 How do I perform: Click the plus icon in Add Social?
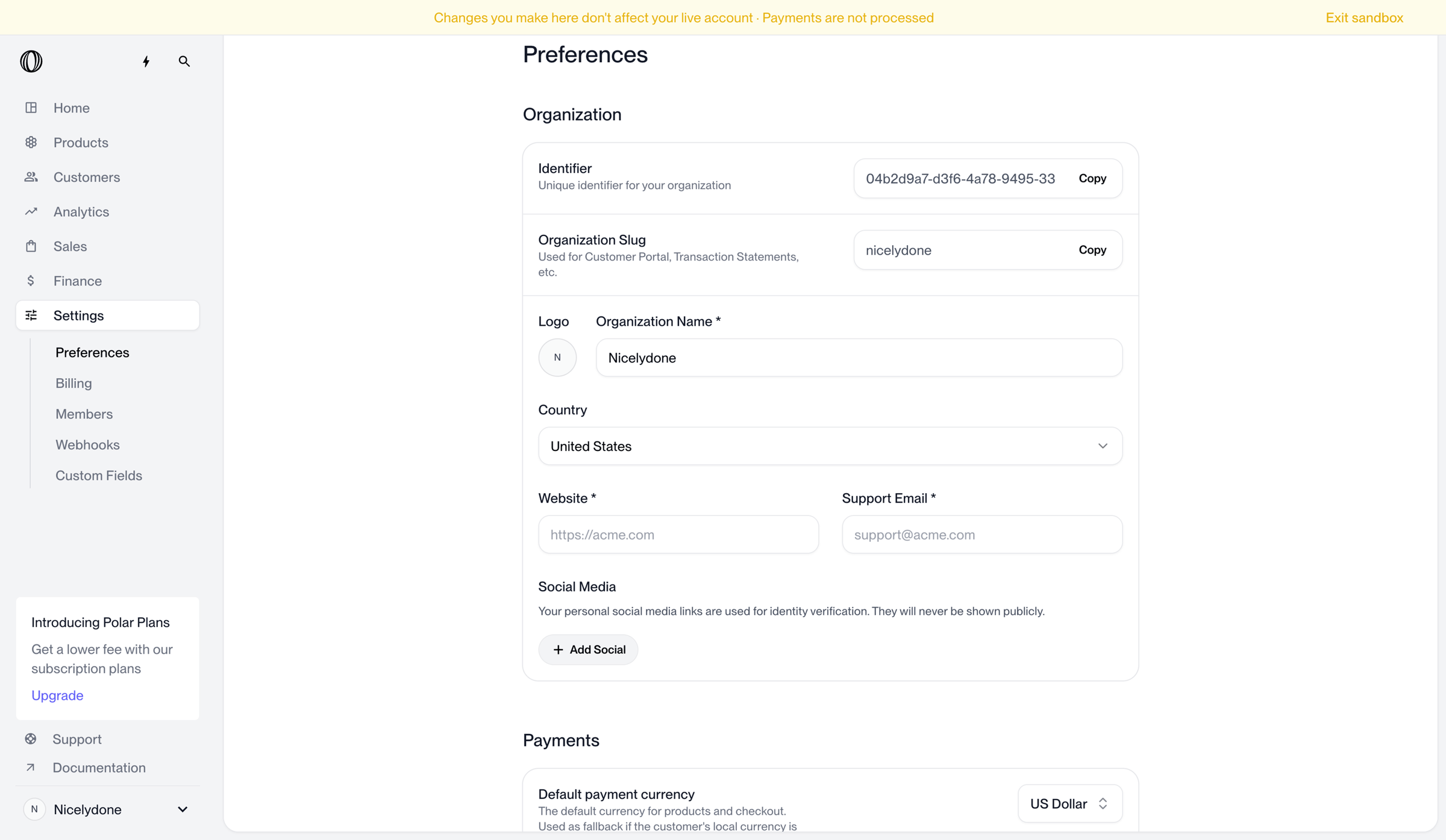(x=558, y=650)
